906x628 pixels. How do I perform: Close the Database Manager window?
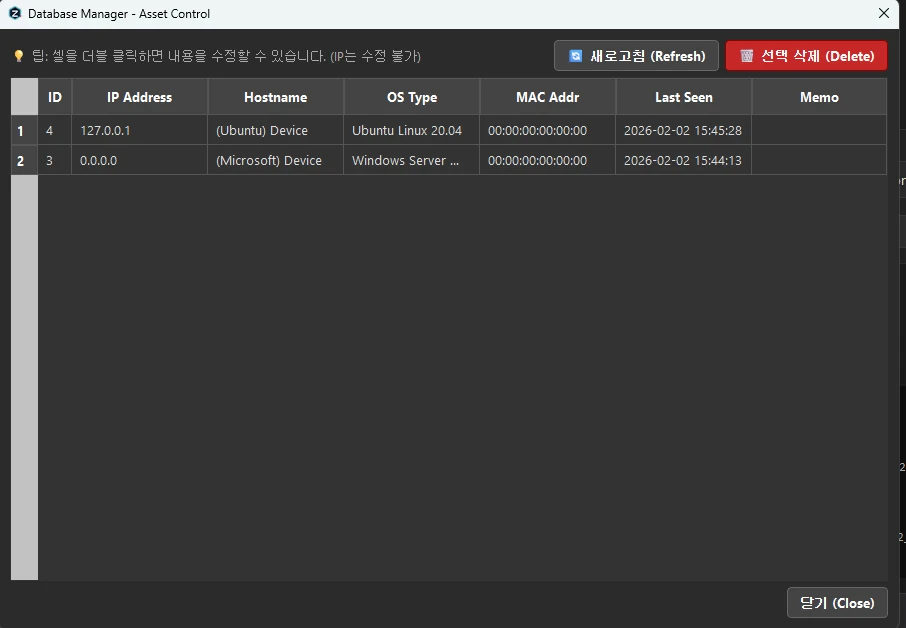(x=883, y=13)
